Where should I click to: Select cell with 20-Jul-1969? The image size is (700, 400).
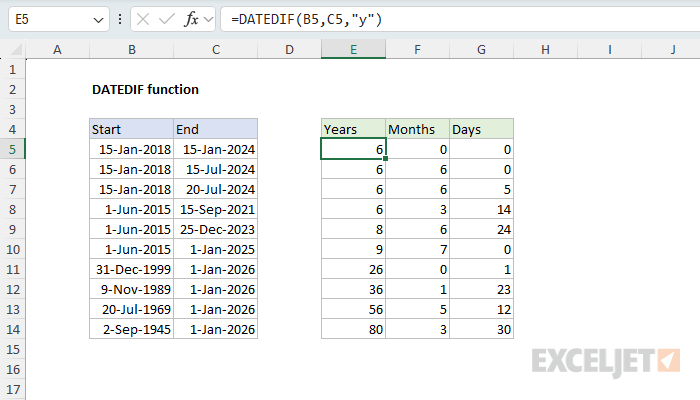click(x=132, y=309)
